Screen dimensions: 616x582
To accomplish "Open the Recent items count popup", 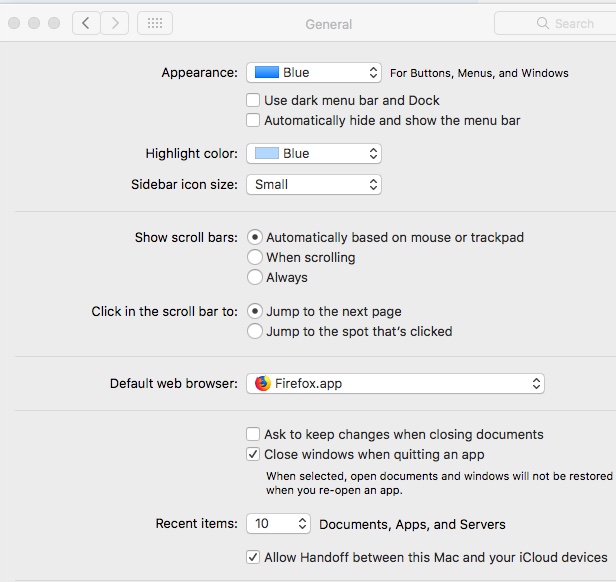I will [x=278, y=523].
